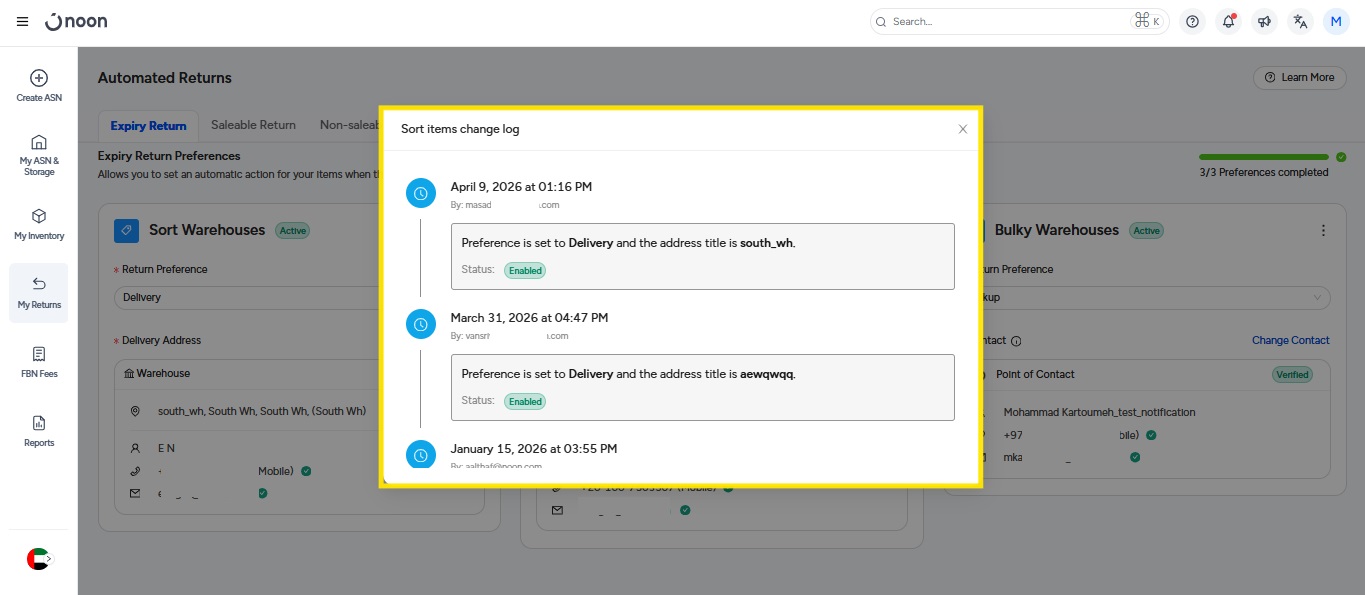Open the UAE country flag selector
Viewport: 1365px width, 595px height.
pos(38,559)
